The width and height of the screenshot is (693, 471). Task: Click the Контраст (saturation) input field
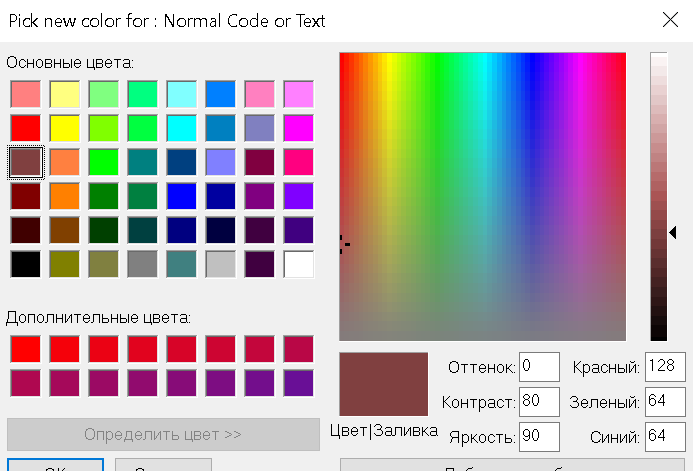(539, 402)
